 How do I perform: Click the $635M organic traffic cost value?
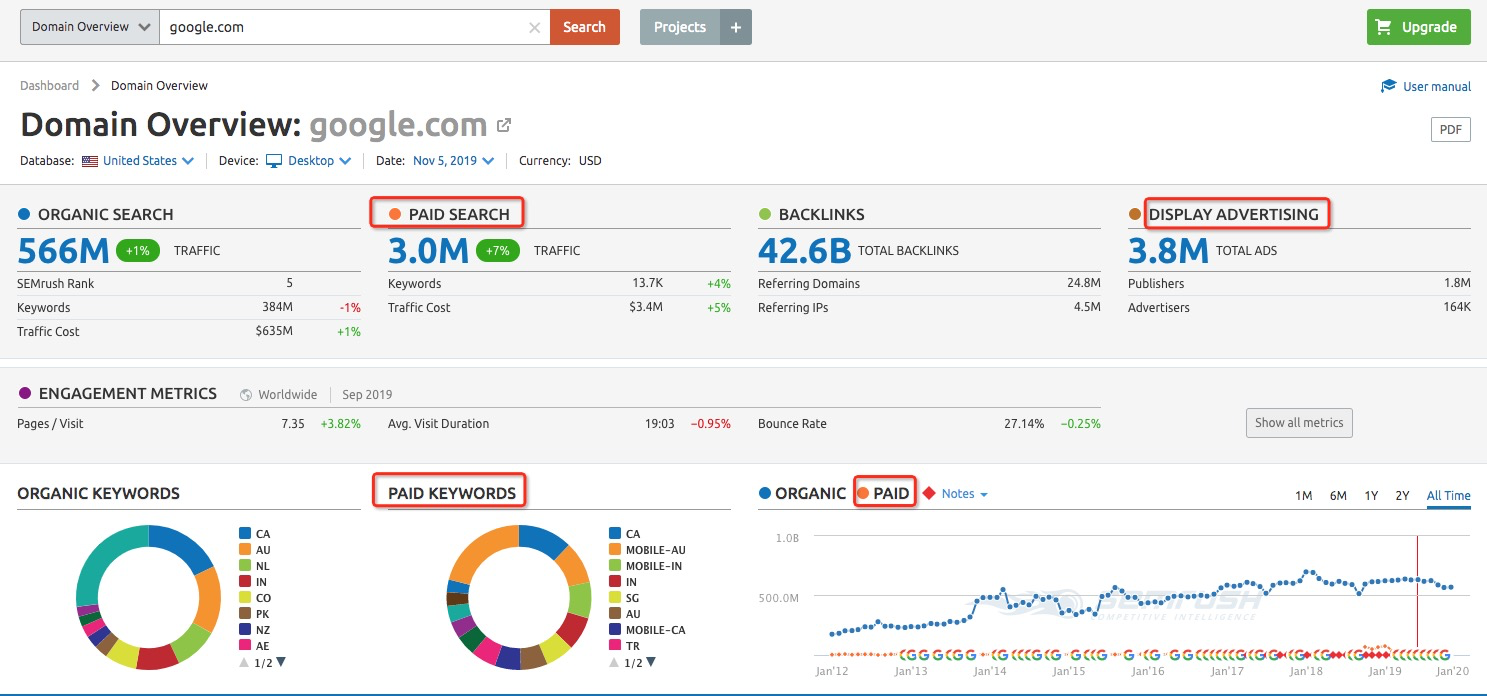coord(274,332)
